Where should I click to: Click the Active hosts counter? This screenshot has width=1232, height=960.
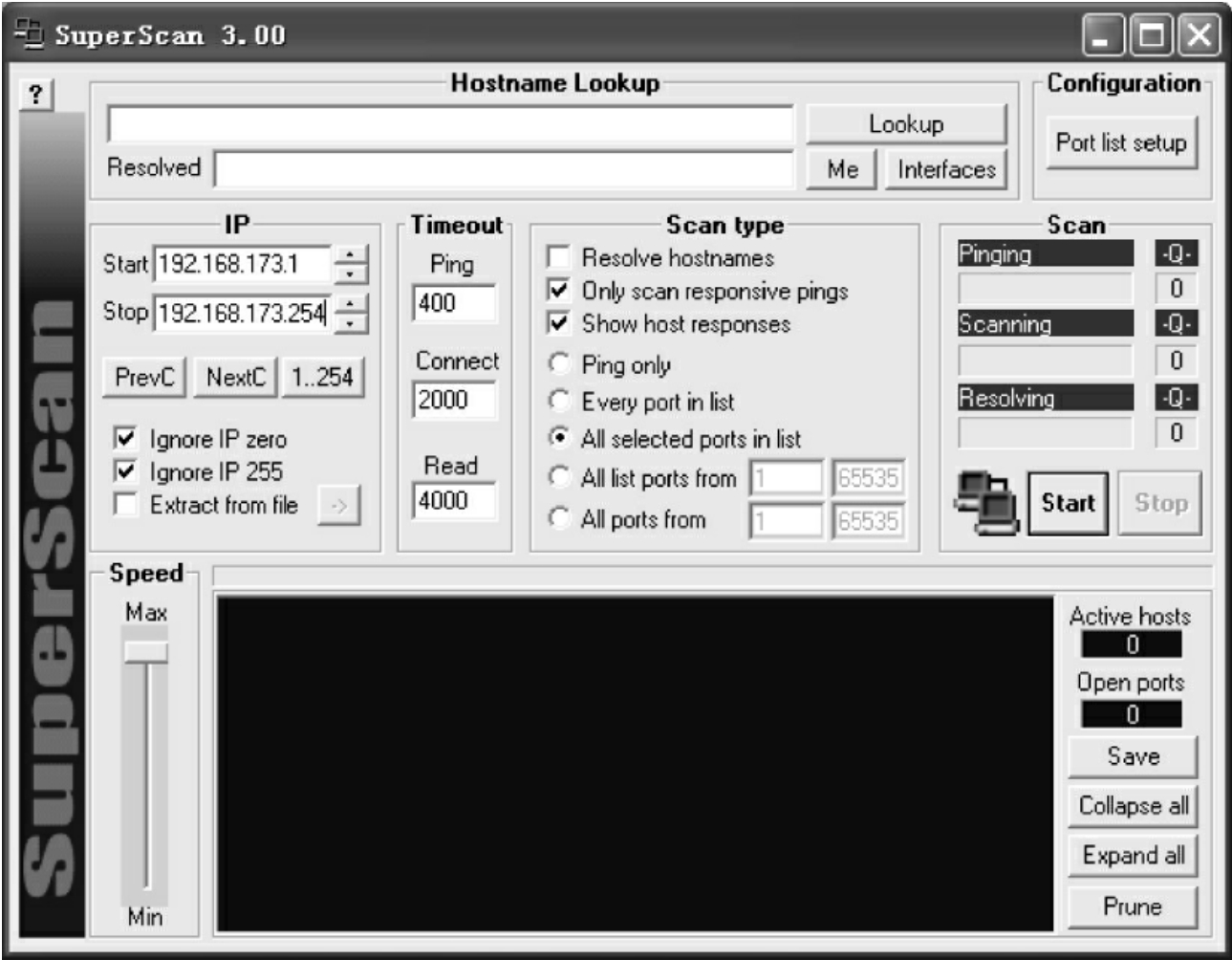click(x=1132, y=644)
